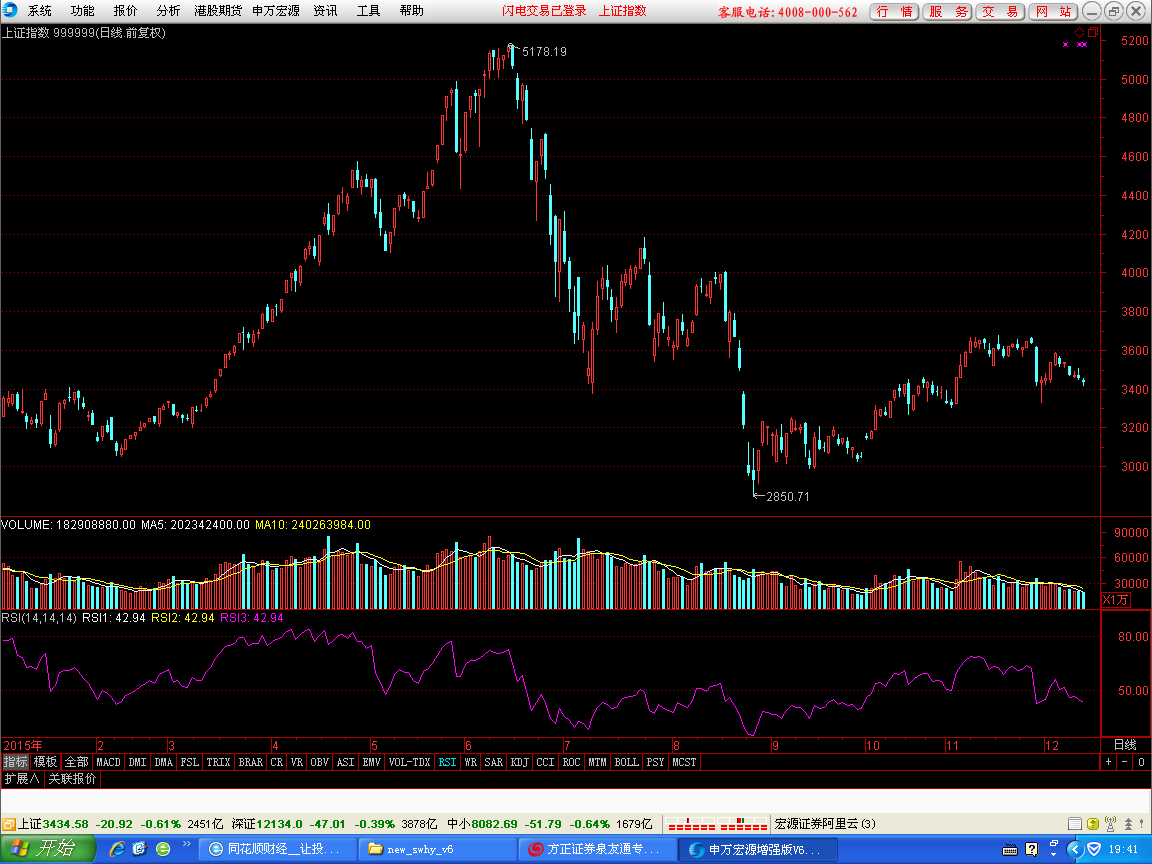Click the red market breadth indicator bars

click(717, 824)
